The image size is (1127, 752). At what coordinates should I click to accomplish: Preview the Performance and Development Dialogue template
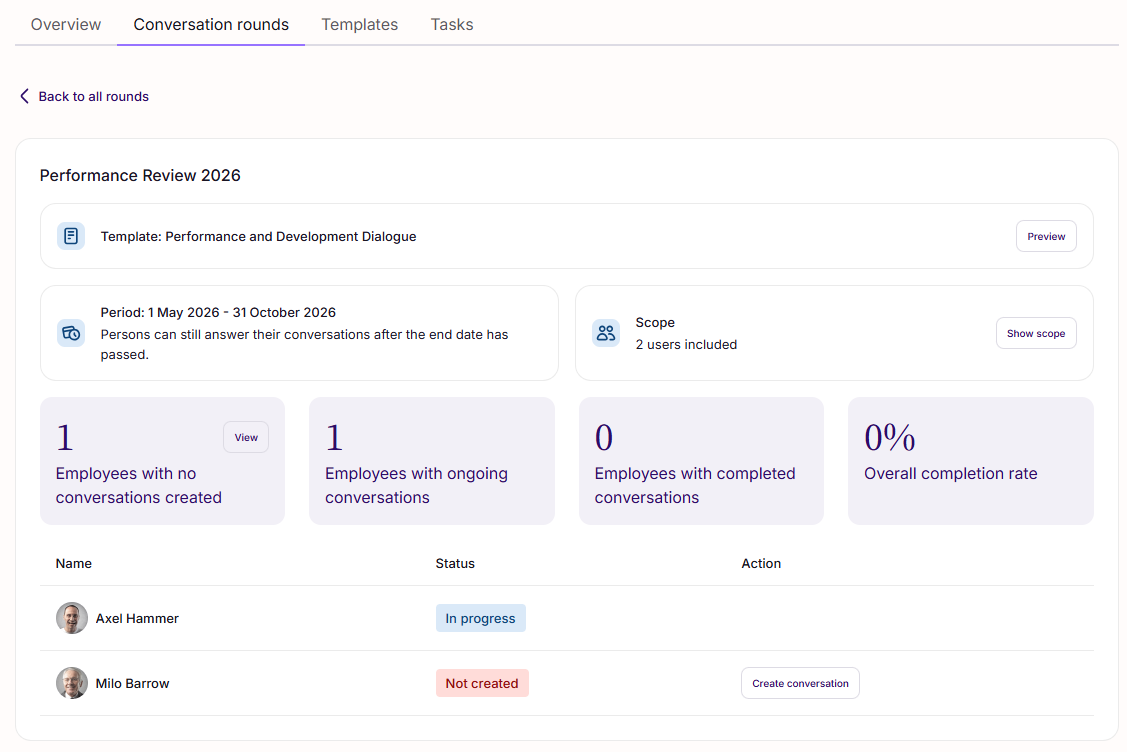(x=1046, y=236)
